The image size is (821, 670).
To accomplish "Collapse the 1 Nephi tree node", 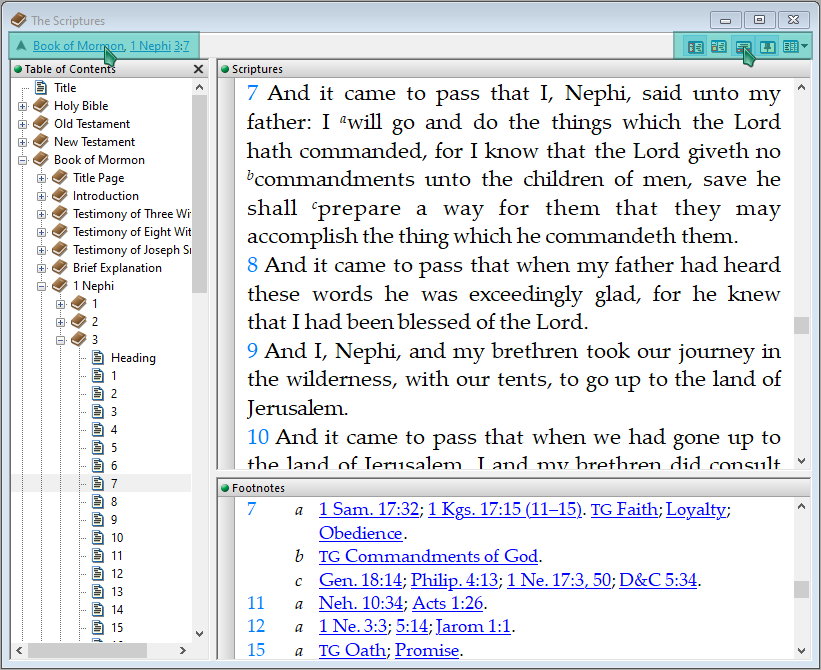I will pos(41,286).
